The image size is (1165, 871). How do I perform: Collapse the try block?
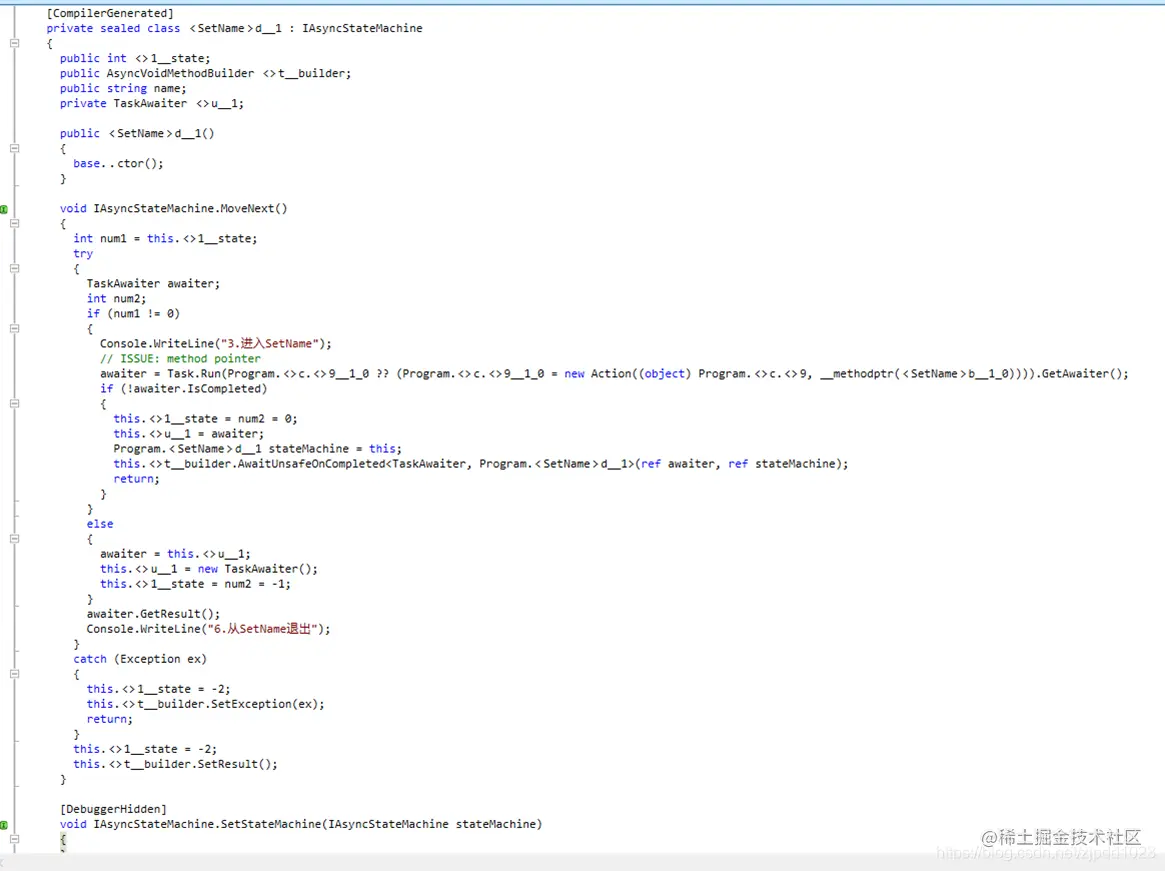(x=14, y=269)
